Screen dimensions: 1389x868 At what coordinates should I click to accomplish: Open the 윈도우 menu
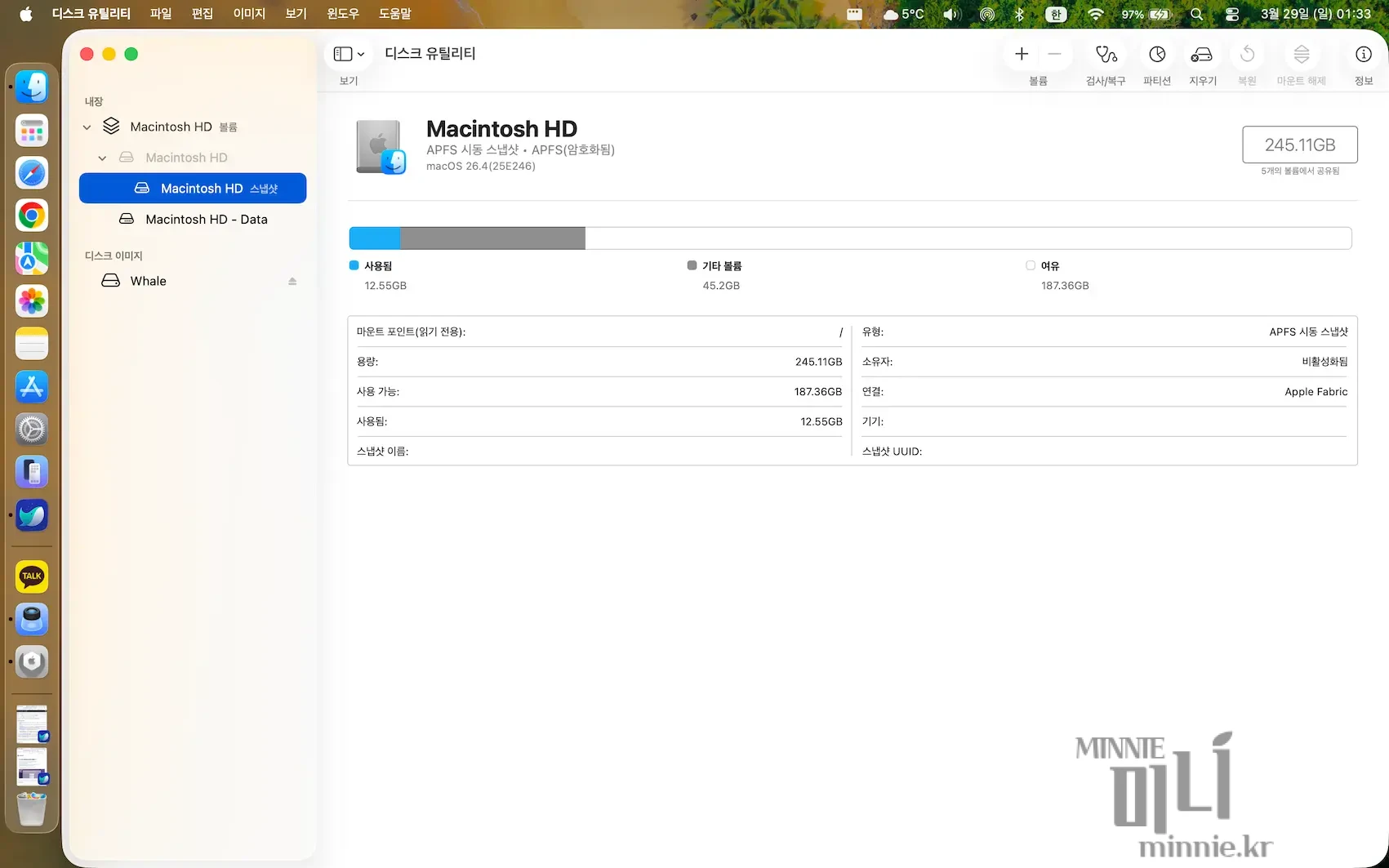click(343, 14)
